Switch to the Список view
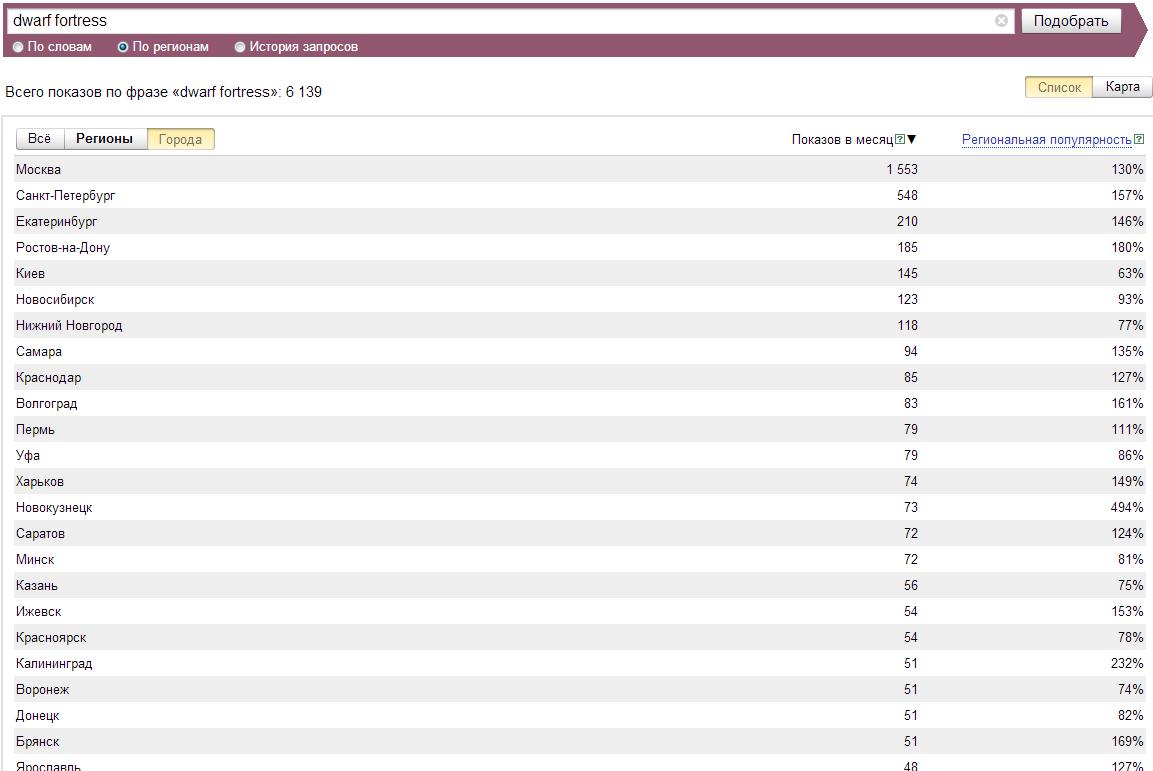The height and width of the screenshot is (771, 1153). click(1059, 87)
